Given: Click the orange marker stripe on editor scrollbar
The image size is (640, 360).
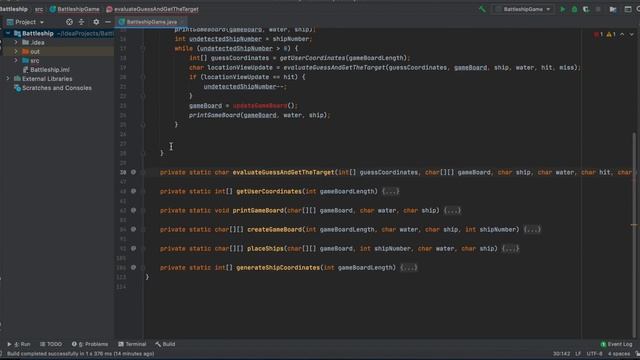Looking at the screenshot, I should [634, 224].
